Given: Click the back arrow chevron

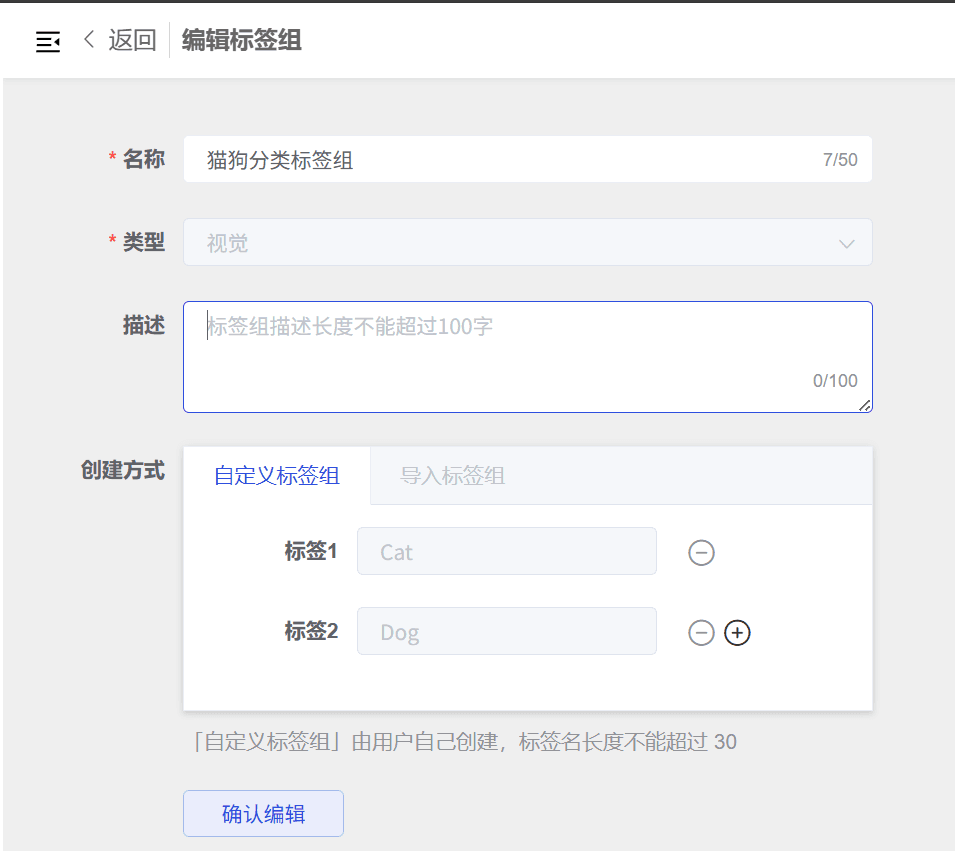Looking at the screenshot, I should point(89,40).
